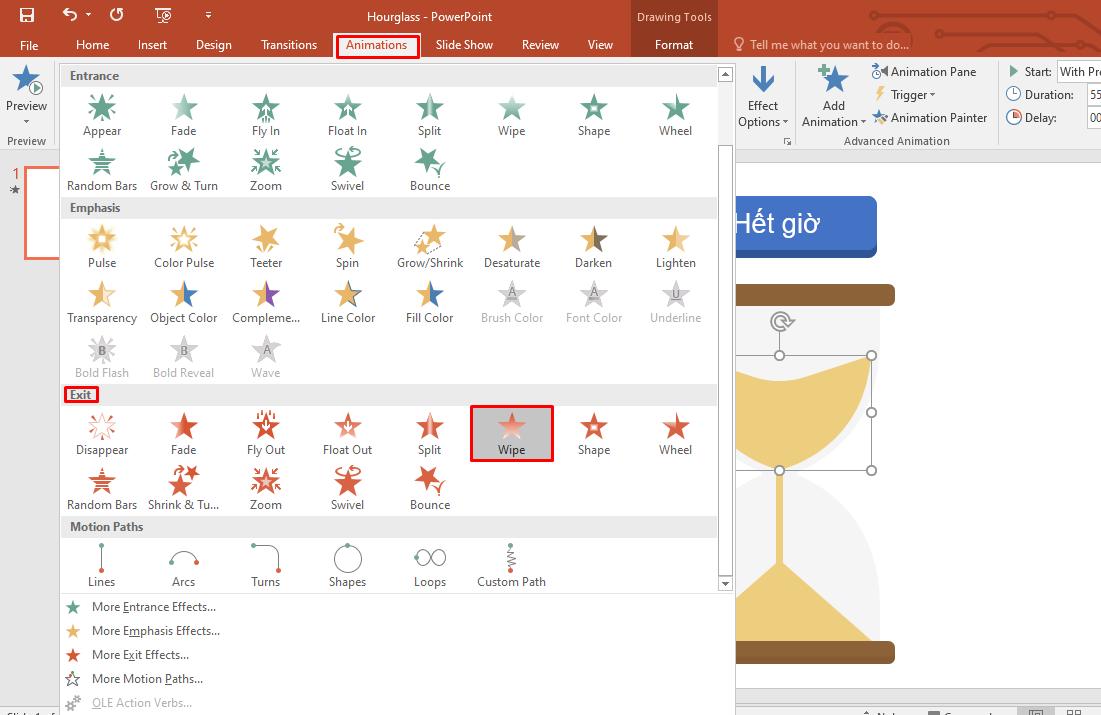Choose the Darken emphasis effect
Image resolution: width=1101 pixels, height=715 pixels.
pos(593,247)
